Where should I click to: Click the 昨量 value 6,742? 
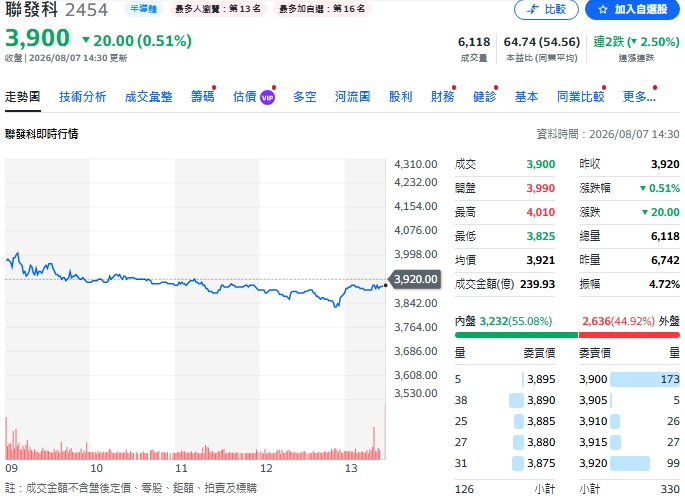[x=665, y=260]
